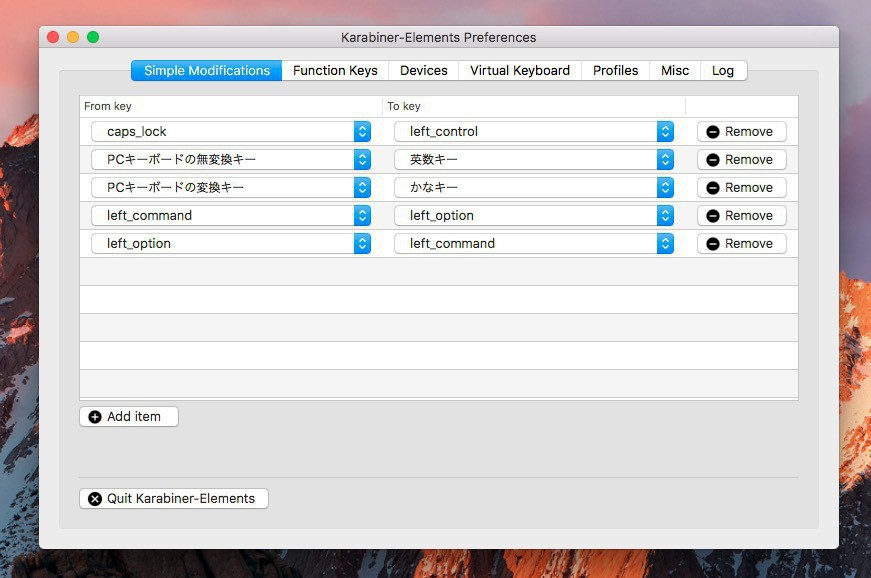View the Log tab
This screenshot has width=871, height=578.
pos(723,71)
